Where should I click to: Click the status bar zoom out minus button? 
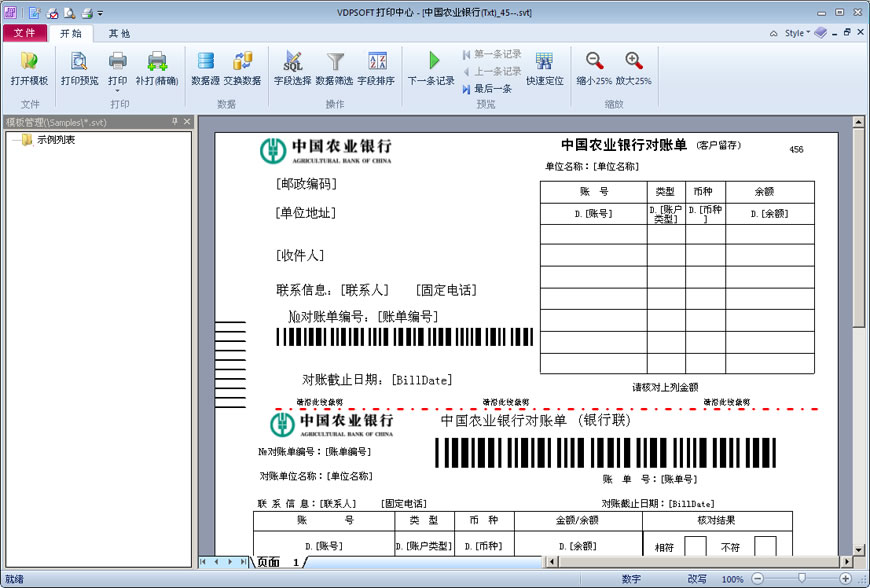click(x=758, y=579)
